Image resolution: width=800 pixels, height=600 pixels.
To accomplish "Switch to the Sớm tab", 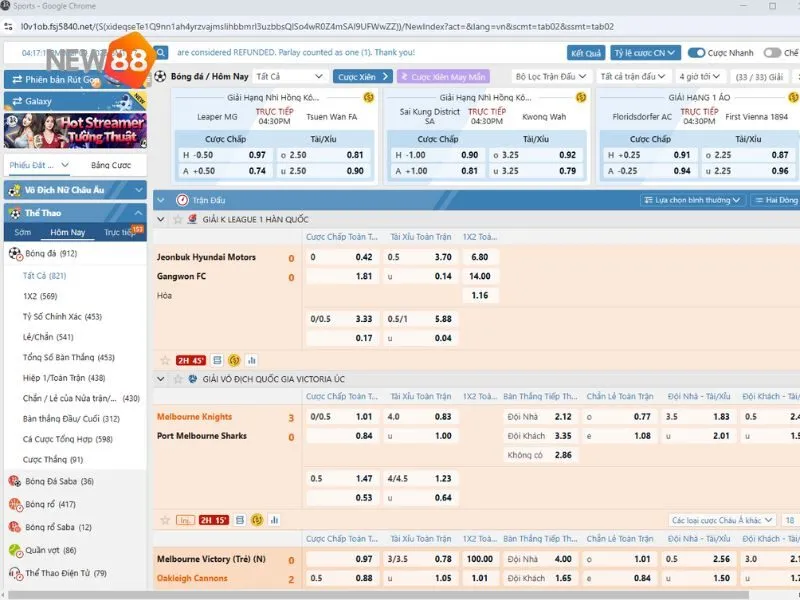I will [22, 232].
